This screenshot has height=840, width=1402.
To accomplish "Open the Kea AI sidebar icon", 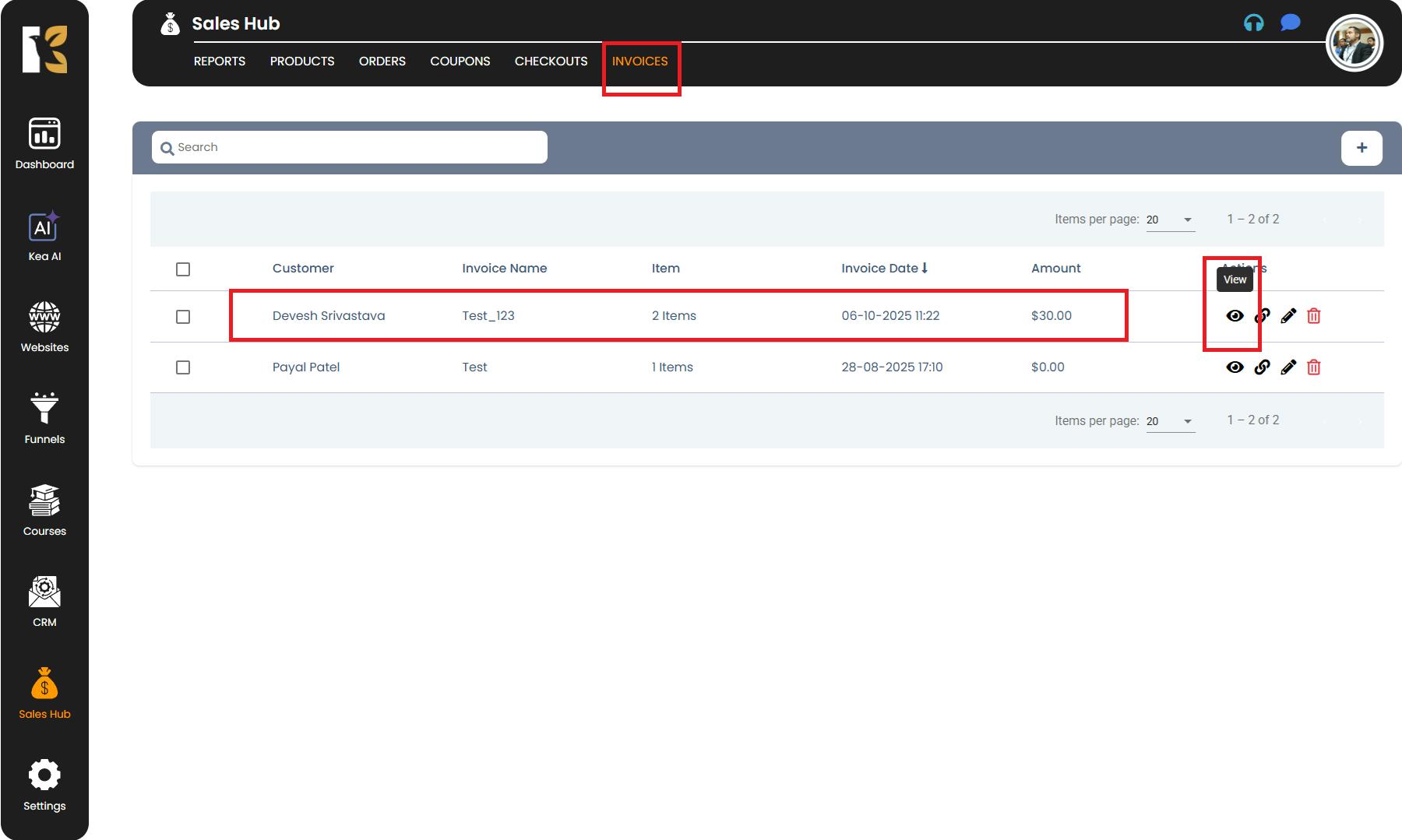I will tap(44, 227).
